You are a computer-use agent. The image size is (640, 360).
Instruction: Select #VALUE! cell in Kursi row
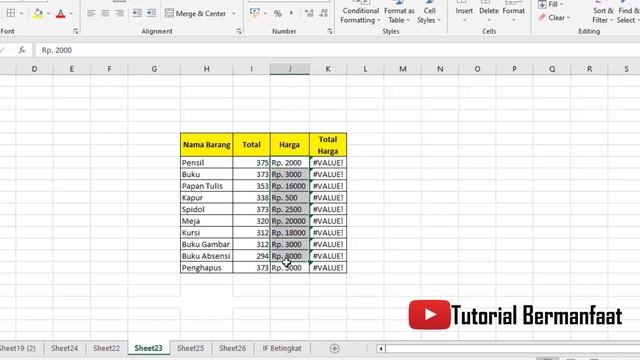tap(328, 233)
